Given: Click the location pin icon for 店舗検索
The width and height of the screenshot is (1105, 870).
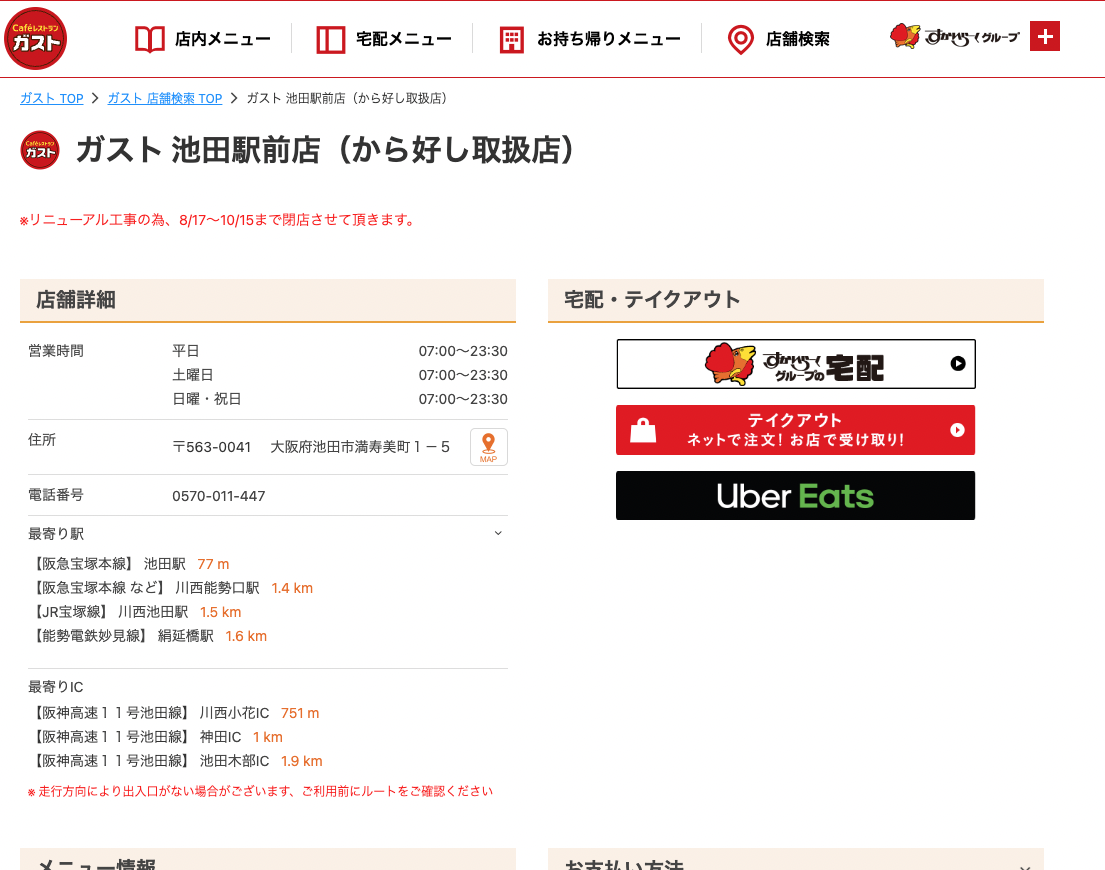Looking at the screenshot, I should click(x=741, y=39).
